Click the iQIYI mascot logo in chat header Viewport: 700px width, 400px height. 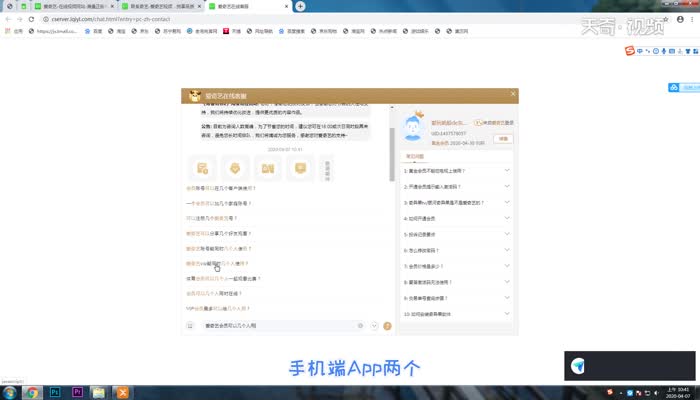click(195, 96)
